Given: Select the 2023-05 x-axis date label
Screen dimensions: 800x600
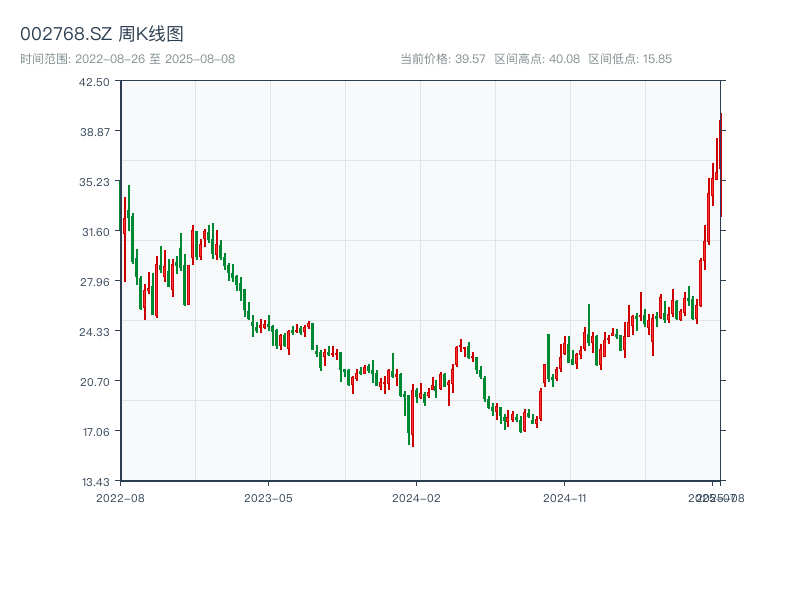Looking at the screenshot, I should (x=268, y=497).
